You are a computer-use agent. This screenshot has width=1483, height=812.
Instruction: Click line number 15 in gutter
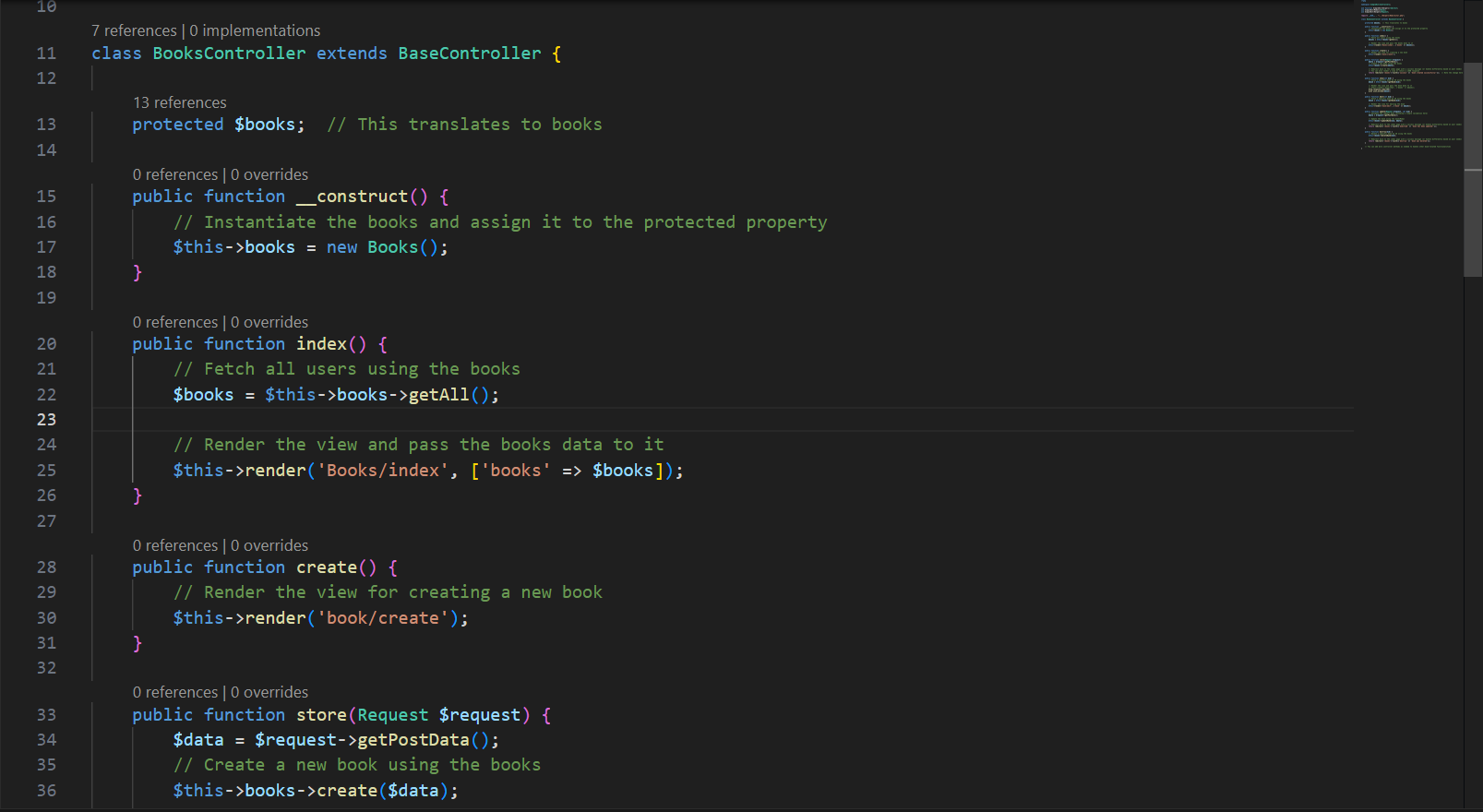coord(46,197)
